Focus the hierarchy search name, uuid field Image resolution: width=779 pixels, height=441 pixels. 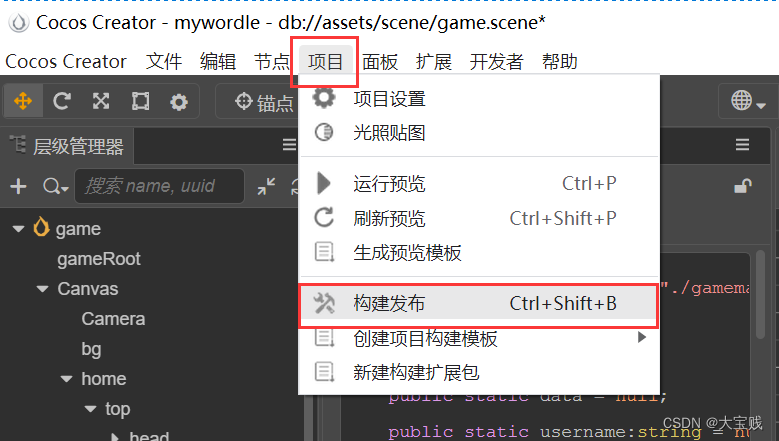pos(159,186)
